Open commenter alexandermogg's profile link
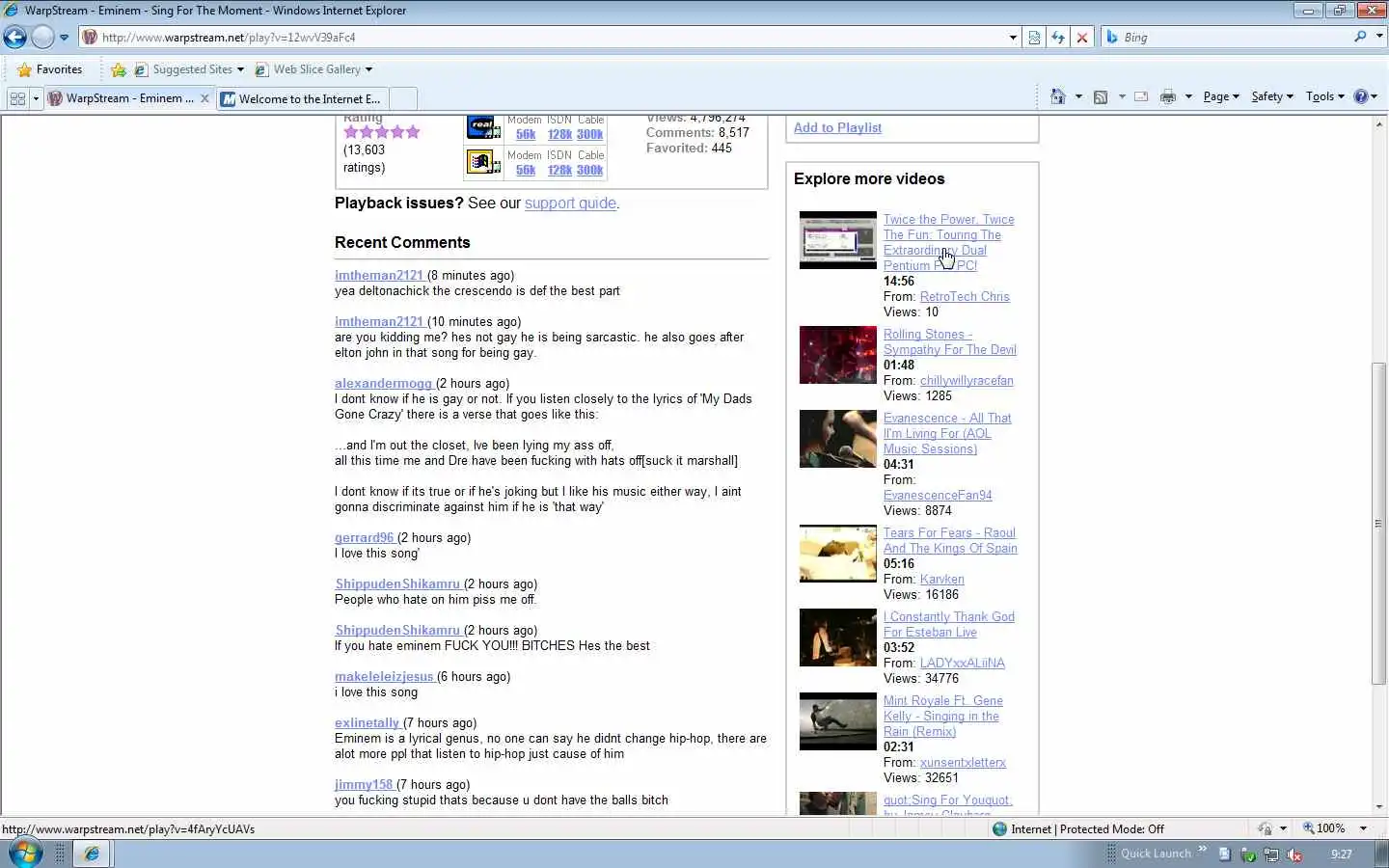The image size is (1389, 868). point(383,383)
